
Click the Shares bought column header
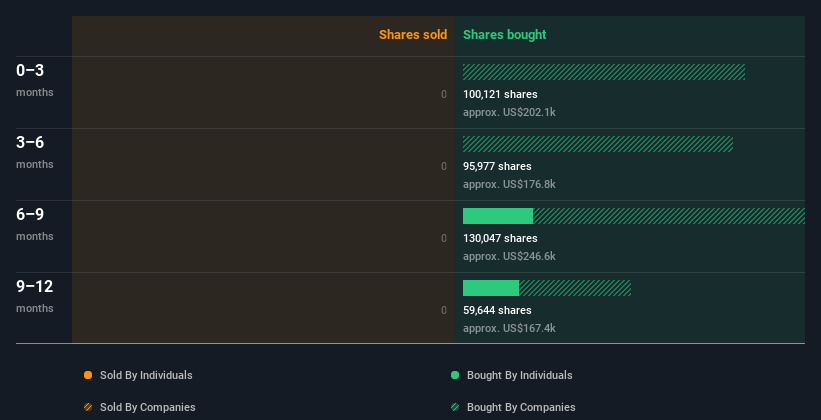tap(504, 35)
